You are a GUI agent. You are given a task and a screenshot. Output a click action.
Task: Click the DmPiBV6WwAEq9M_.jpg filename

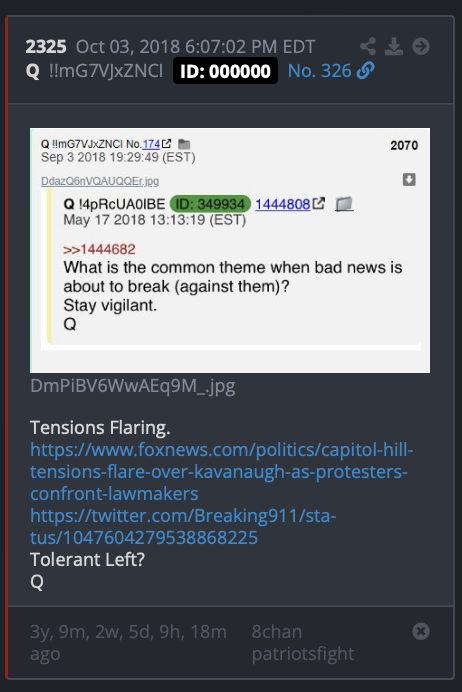133,386
